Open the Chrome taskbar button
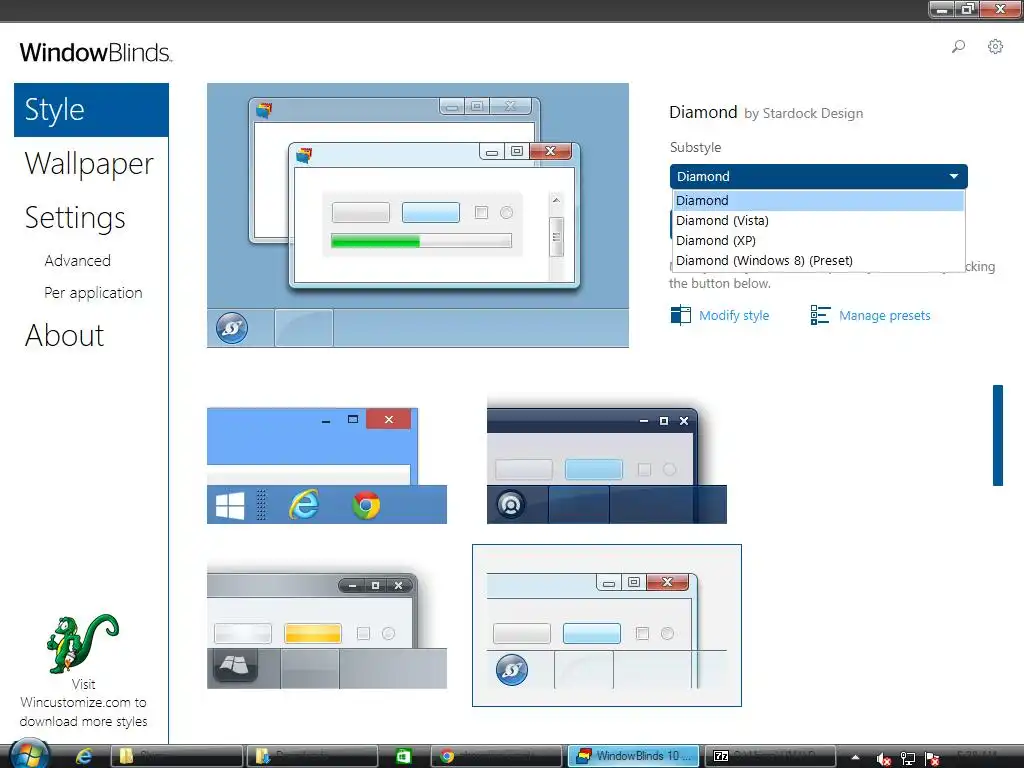The image size is (1024, 768). 496,756
